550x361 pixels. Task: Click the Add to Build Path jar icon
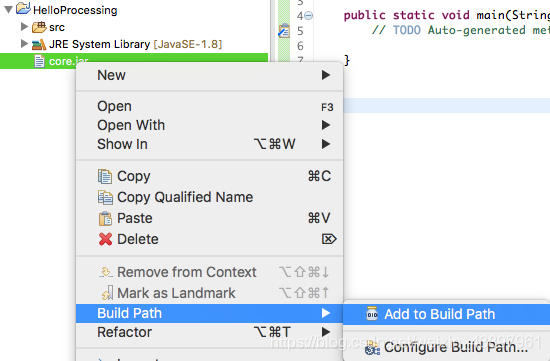372,313
